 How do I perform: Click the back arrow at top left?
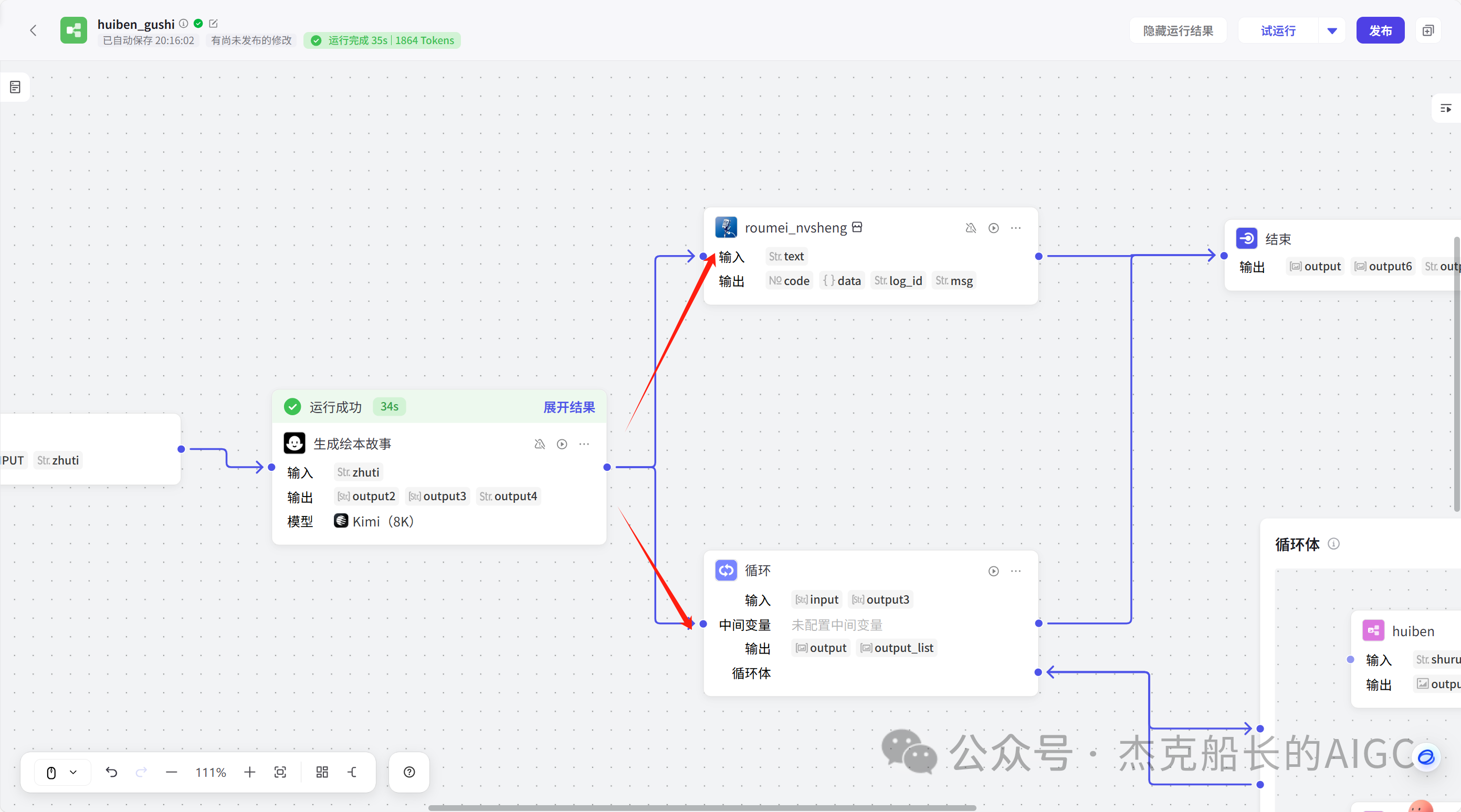point(33,30)
